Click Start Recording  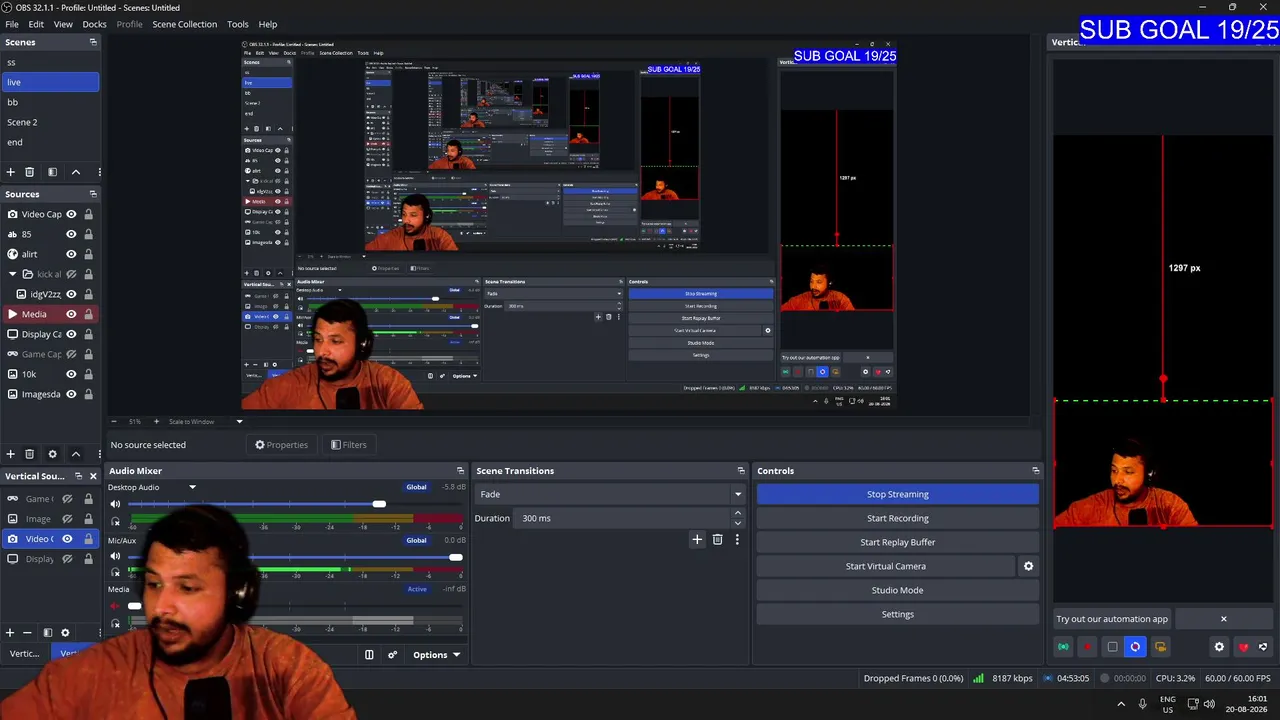point(898,518)
